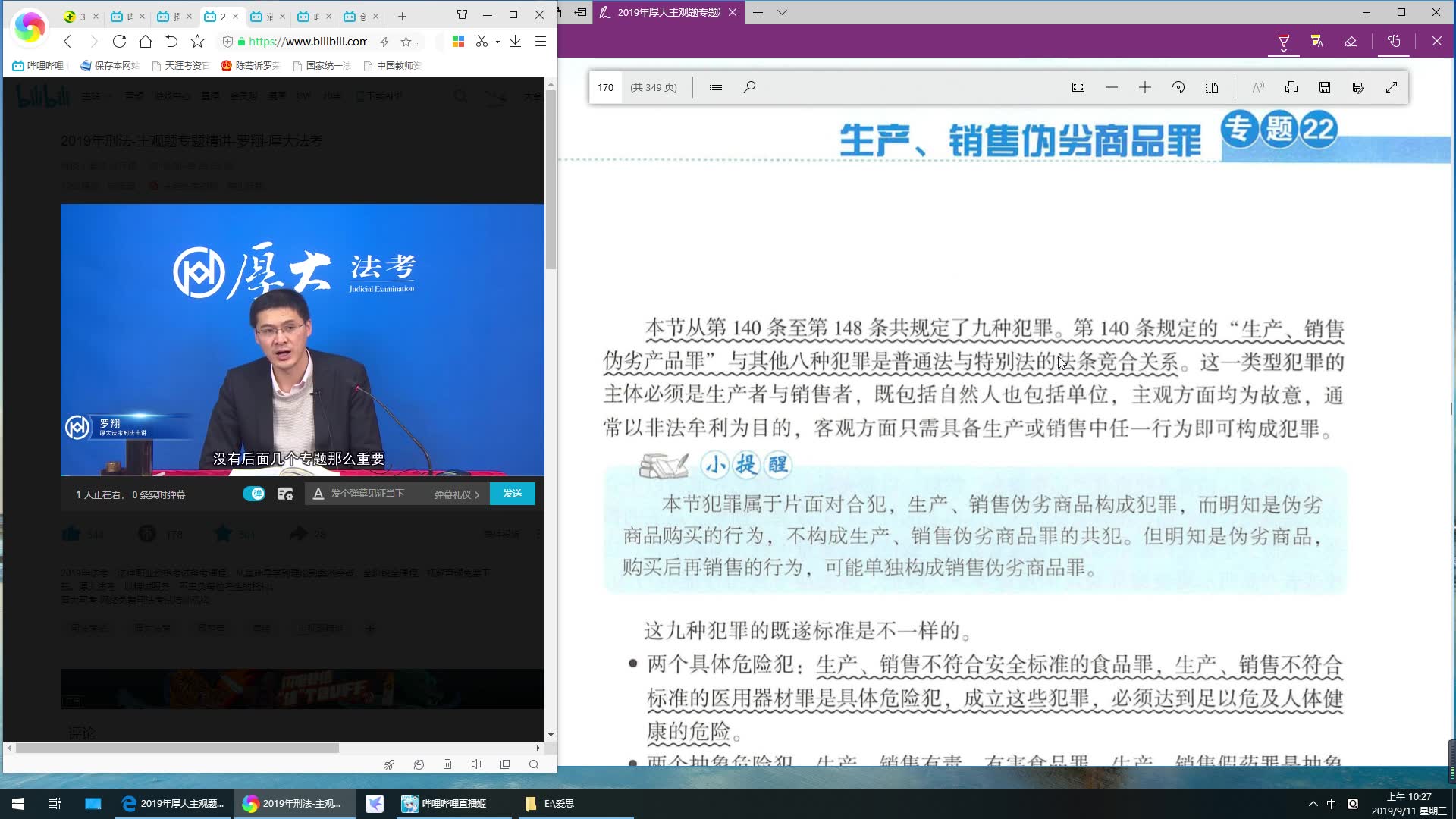Click the 发送 send button
Viewport: 1456px width, 819px height.
tap(513, 494)
